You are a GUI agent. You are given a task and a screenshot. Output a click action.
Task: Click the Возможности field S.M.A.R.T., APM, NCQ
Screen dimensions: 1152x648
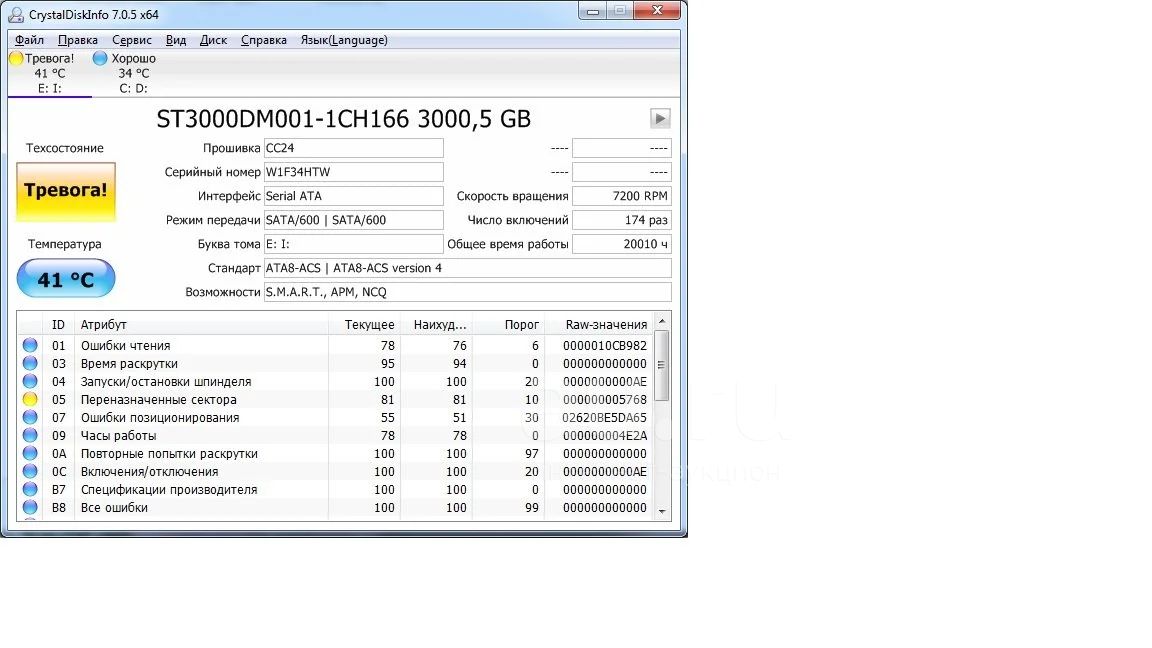click(467, 292)
